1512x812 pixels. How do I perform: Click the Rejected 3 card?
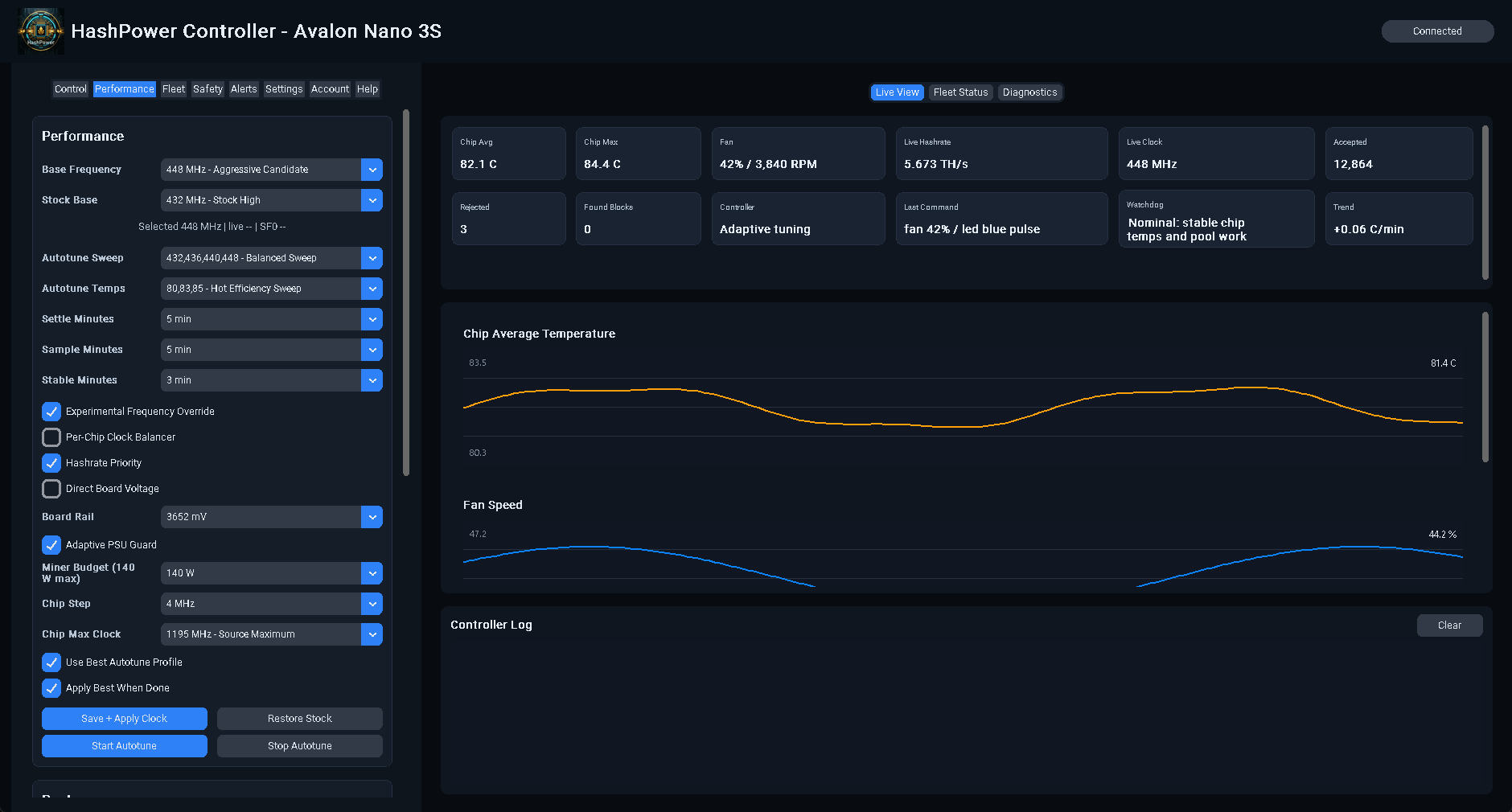509,219
